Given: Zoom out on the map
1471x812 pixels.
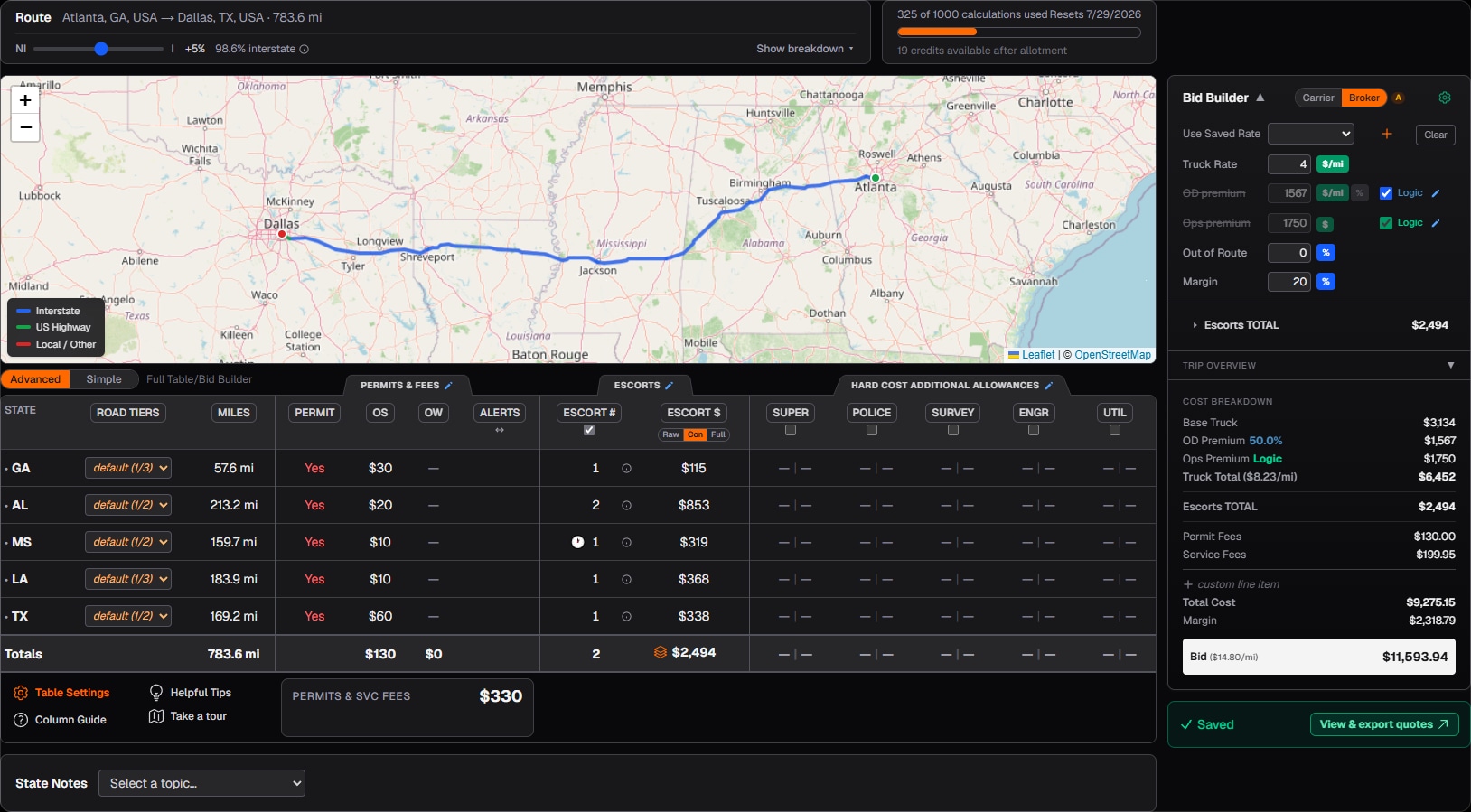Looking at the screenshot, I should (25, 127).
